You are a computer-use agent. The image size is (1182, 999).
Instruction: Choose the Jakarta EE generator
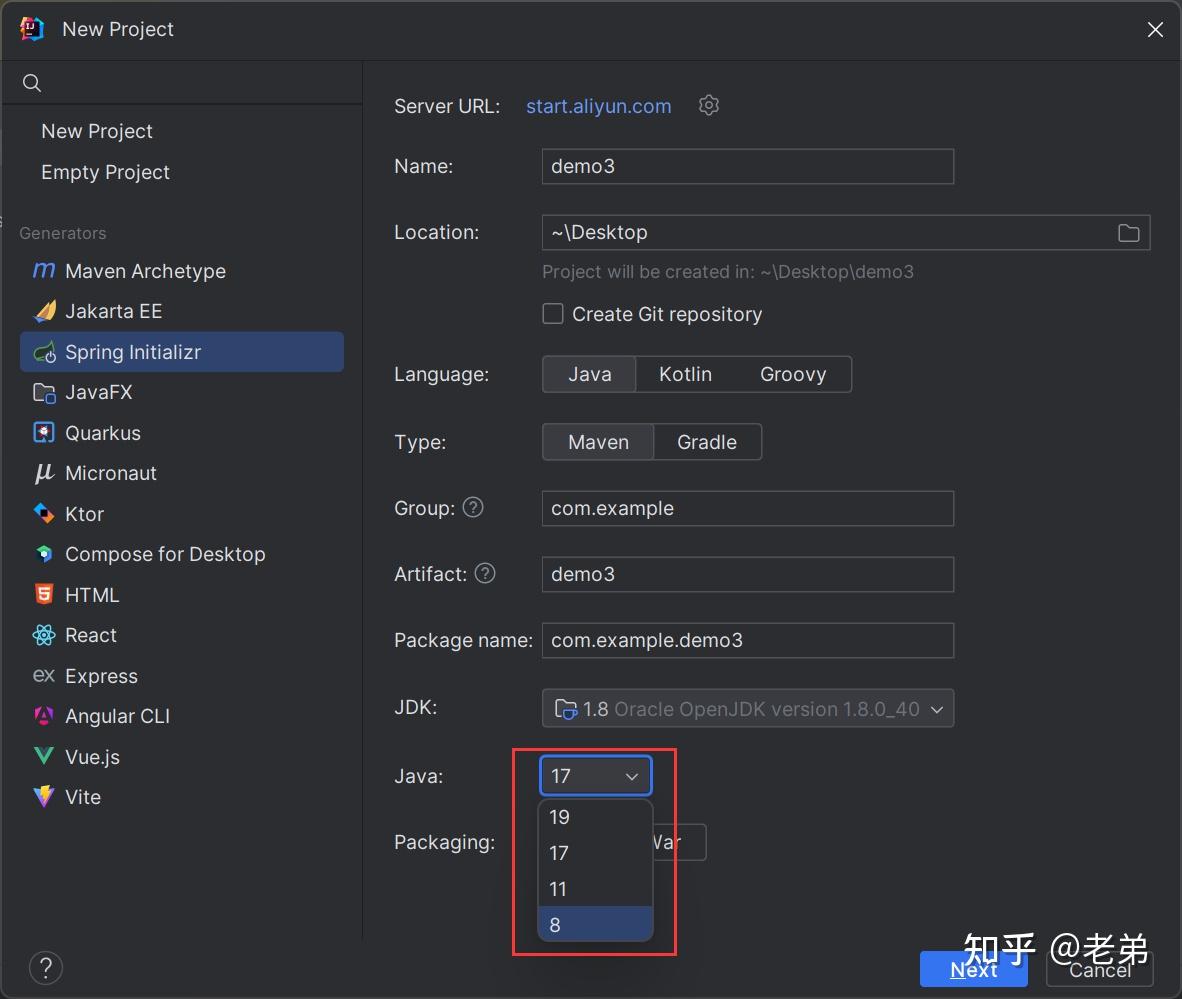tap(113, 311)
